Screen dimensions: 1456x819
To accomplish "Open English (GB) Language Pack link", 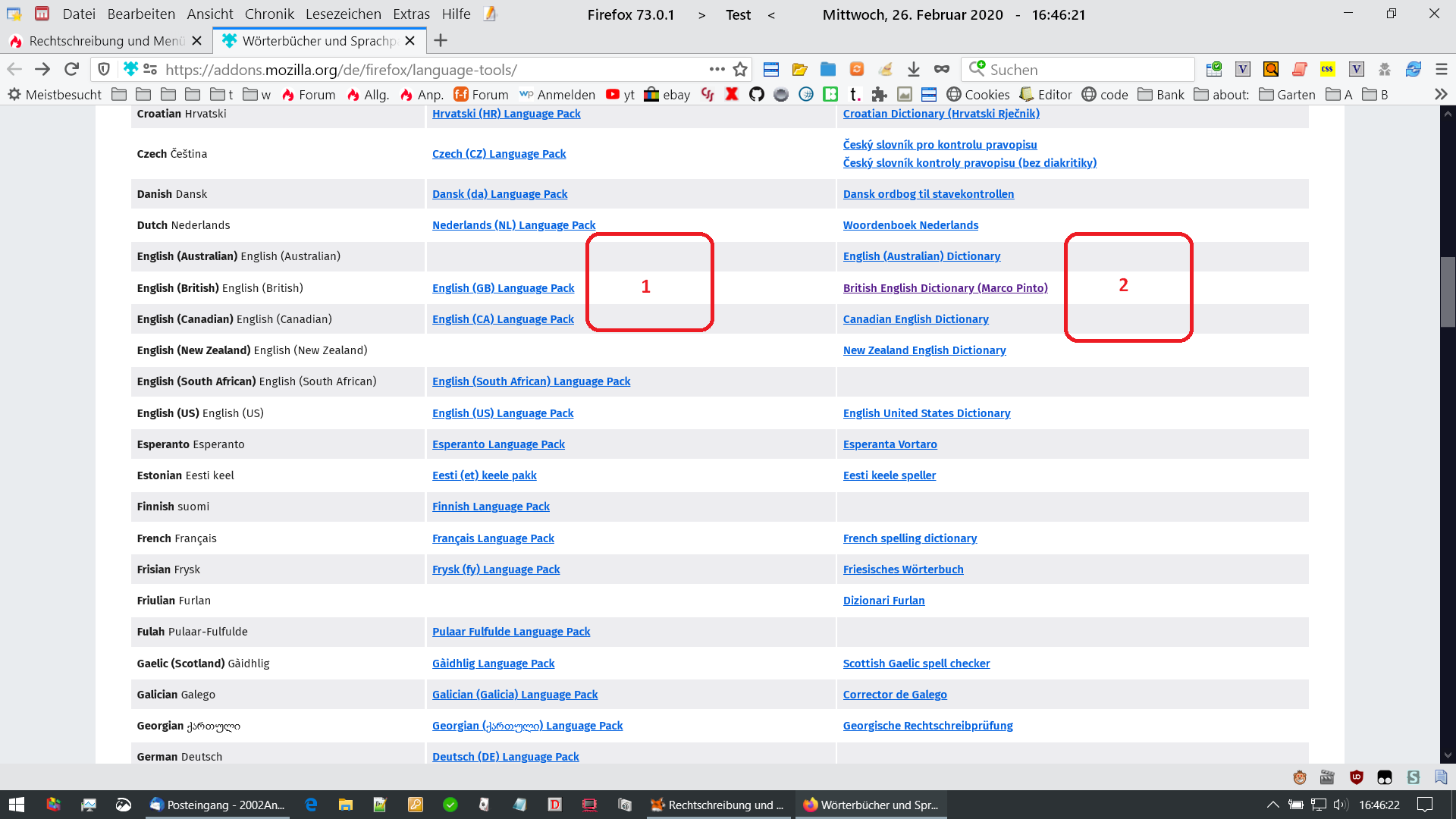I will click(503, 288).
